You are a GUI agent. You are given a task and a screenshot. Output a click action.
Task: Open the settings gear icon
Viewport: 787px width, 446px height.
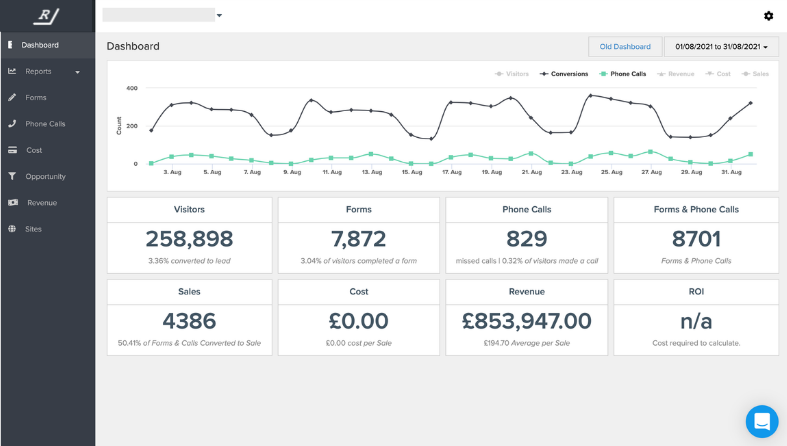coord(768,16)
